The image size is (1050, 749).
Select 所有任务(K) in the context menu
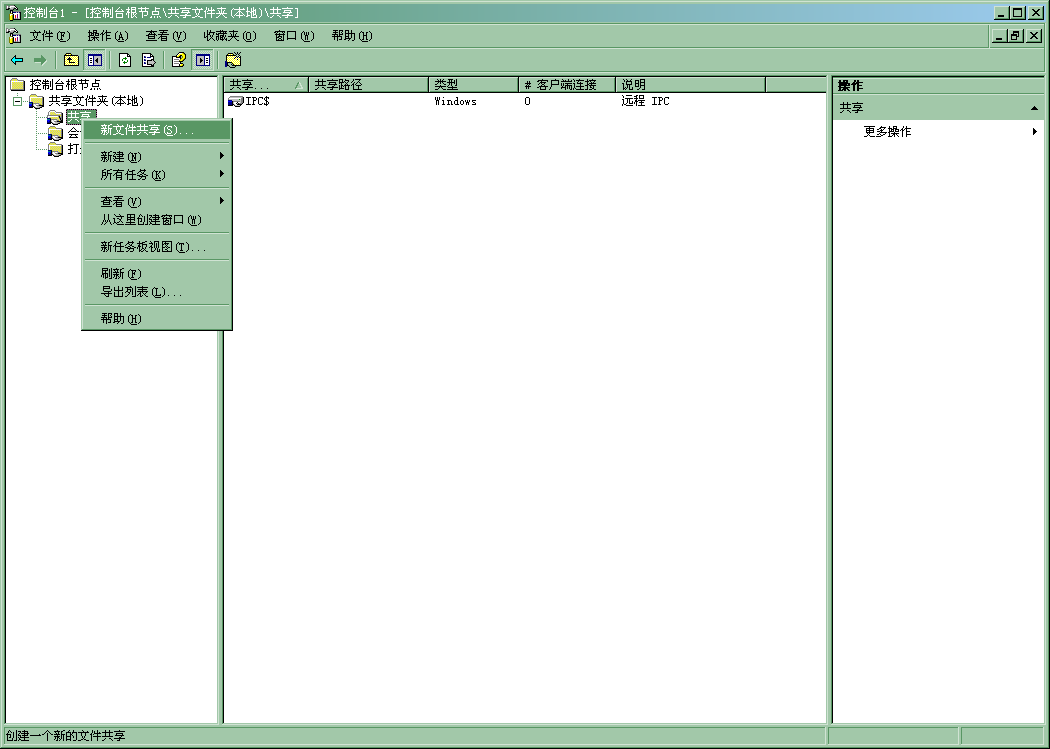(x=157, y=175)
